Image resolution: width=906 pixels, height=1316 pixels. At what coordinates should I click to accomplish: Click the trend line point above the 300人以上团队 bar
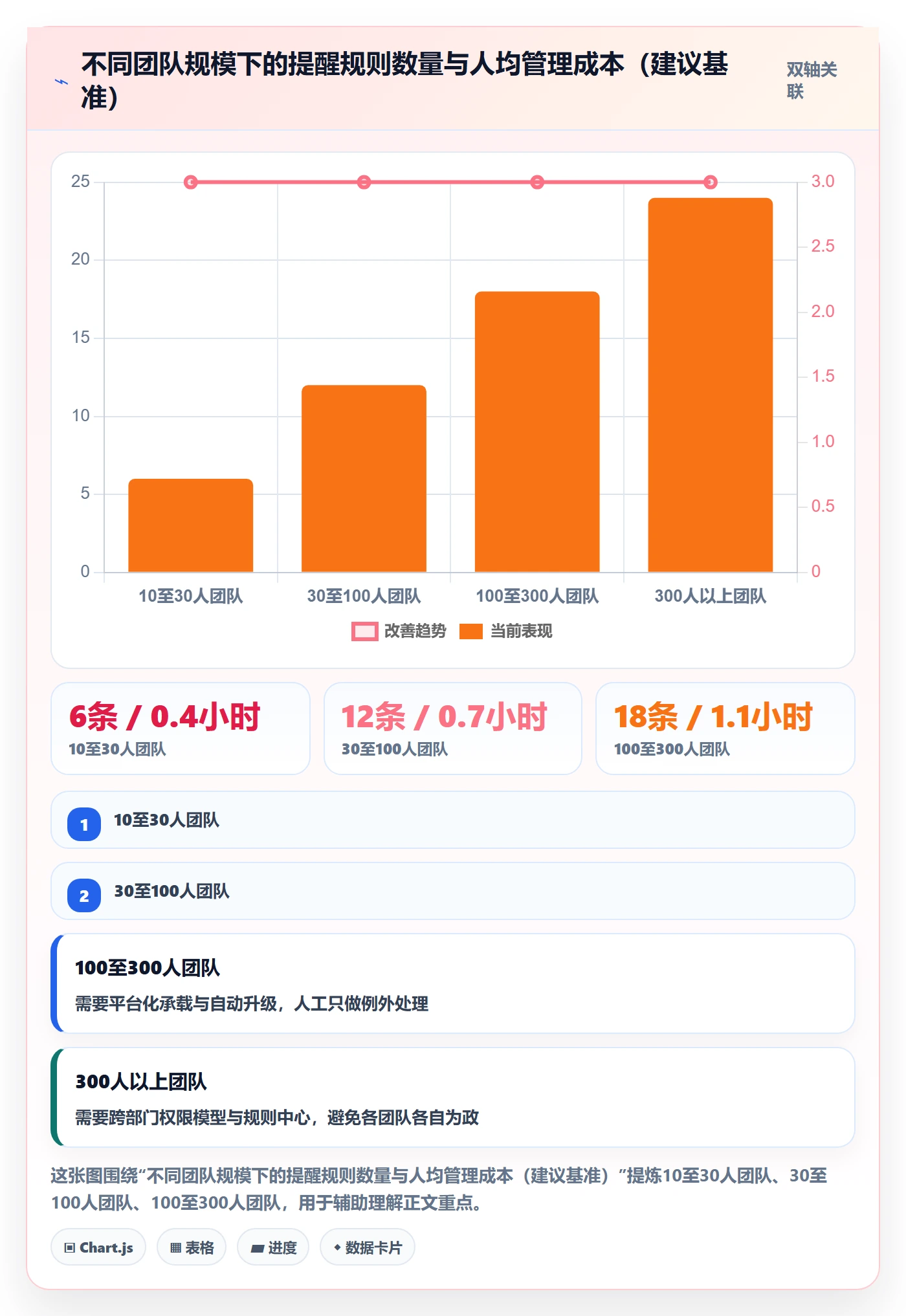click(711, 182)
